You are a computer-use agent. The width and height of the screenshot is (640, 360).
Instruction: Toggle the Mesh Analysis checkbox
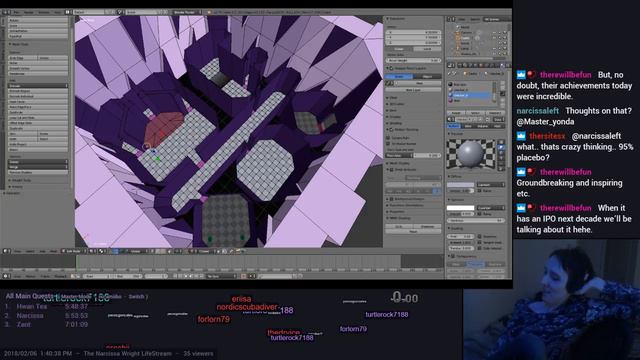(x=391, y=170)
